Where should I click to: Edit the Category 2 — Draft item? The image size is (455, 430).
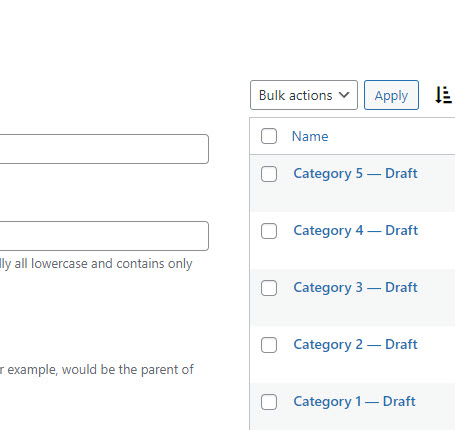click(x=355, y=345)
